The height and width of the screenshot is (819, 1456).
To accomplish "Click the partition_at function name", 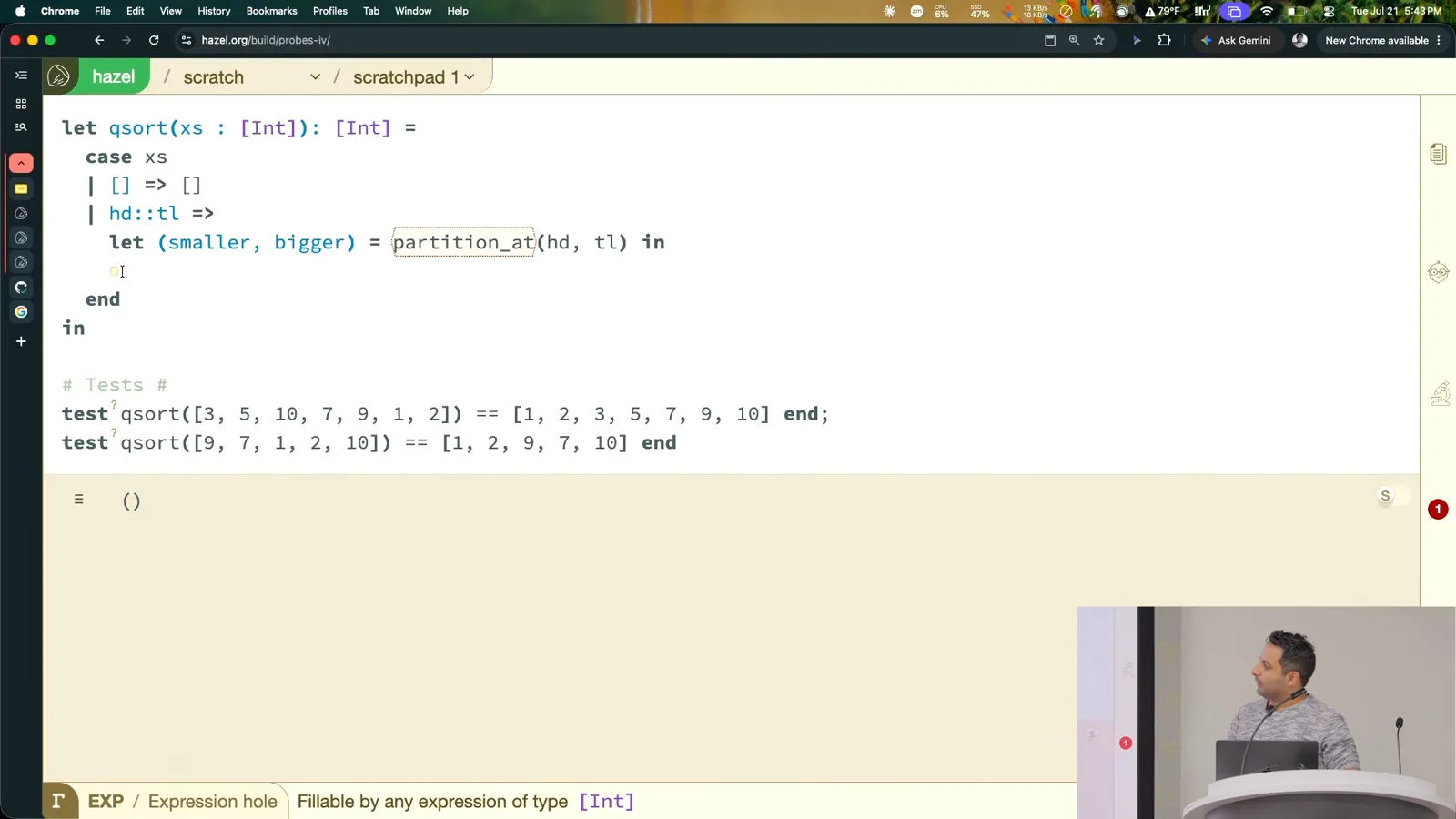I will 463,242.
